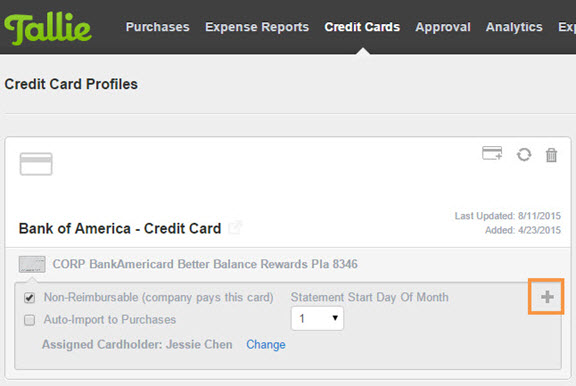The image size is (576, 386).
Task: Refresh the Bank of America card profile
Action: coord(524,155)
